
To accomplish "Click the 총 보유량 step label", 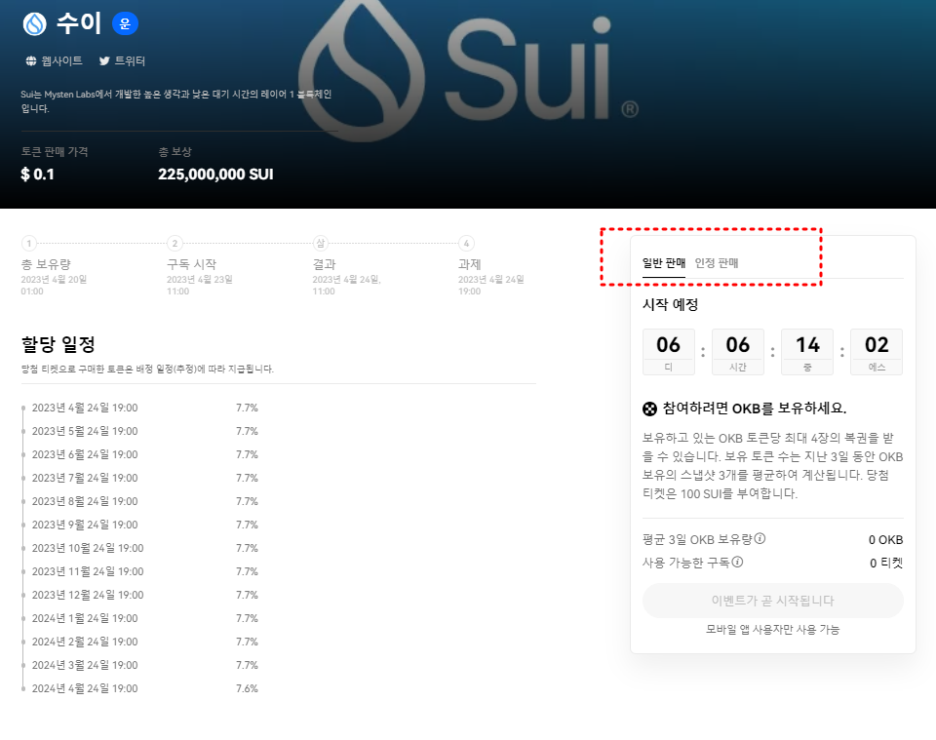I will pos(45,264).
